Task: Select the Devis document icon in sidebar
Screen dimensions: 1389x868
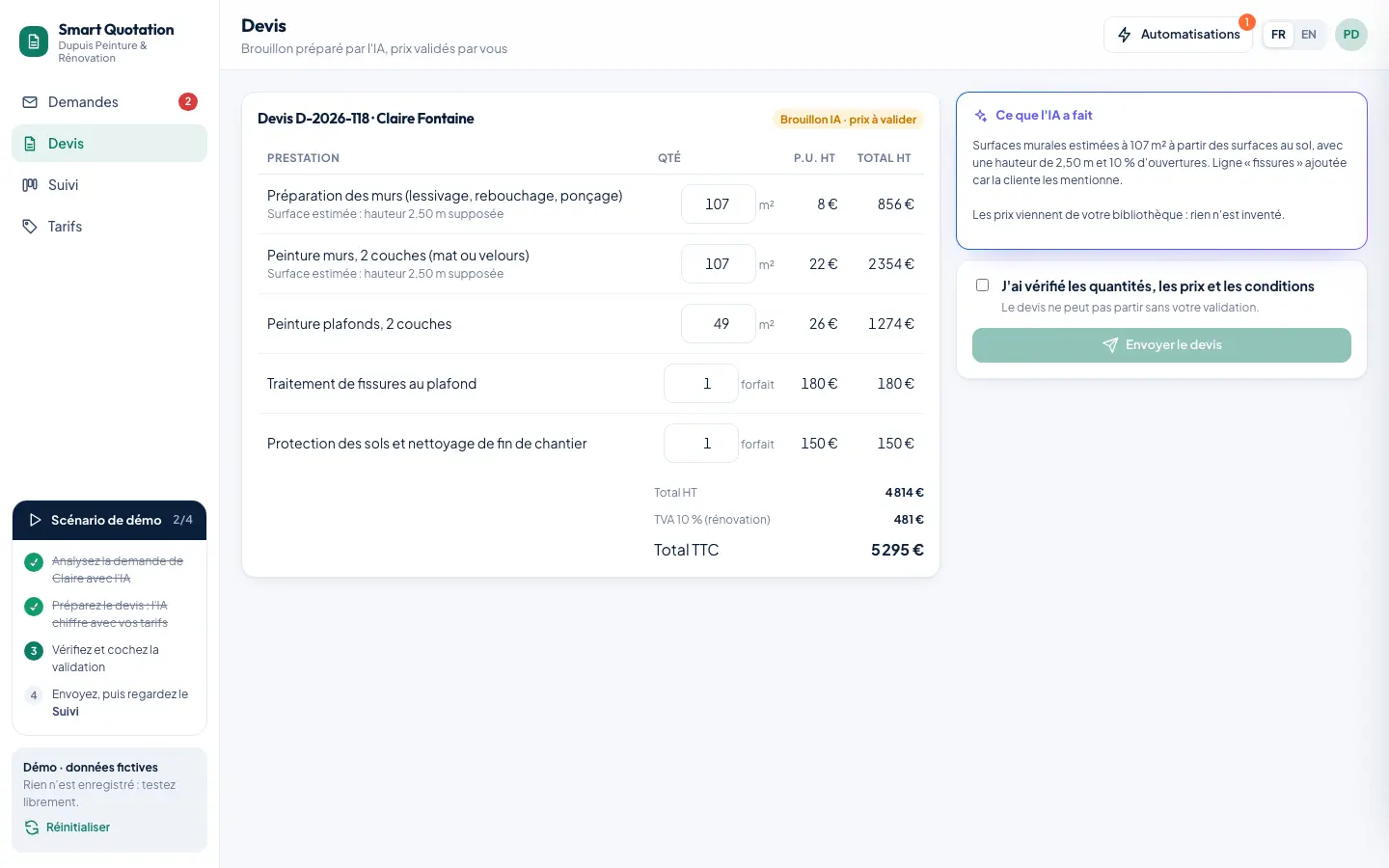Action: (x=30, y=144)
